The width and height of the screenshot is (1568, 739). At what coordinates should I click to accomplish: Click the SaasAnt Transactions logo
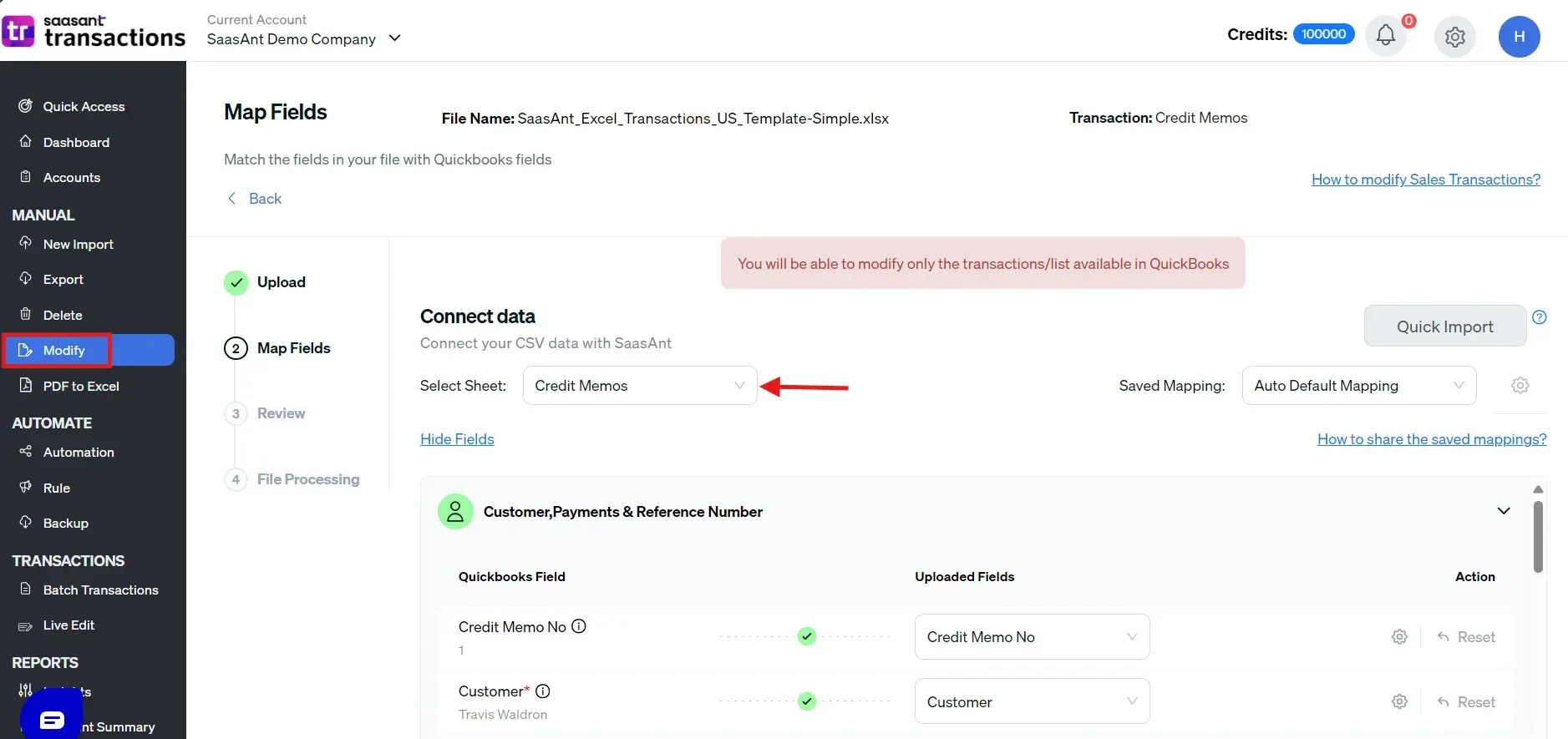coord(94,32)
